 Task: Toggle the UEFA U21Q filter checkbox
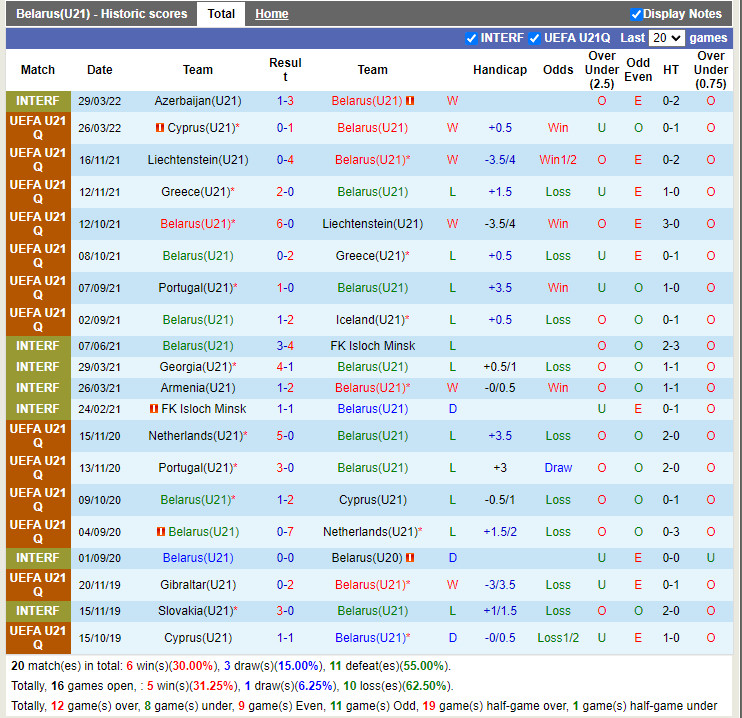click(x=534, y=38)
